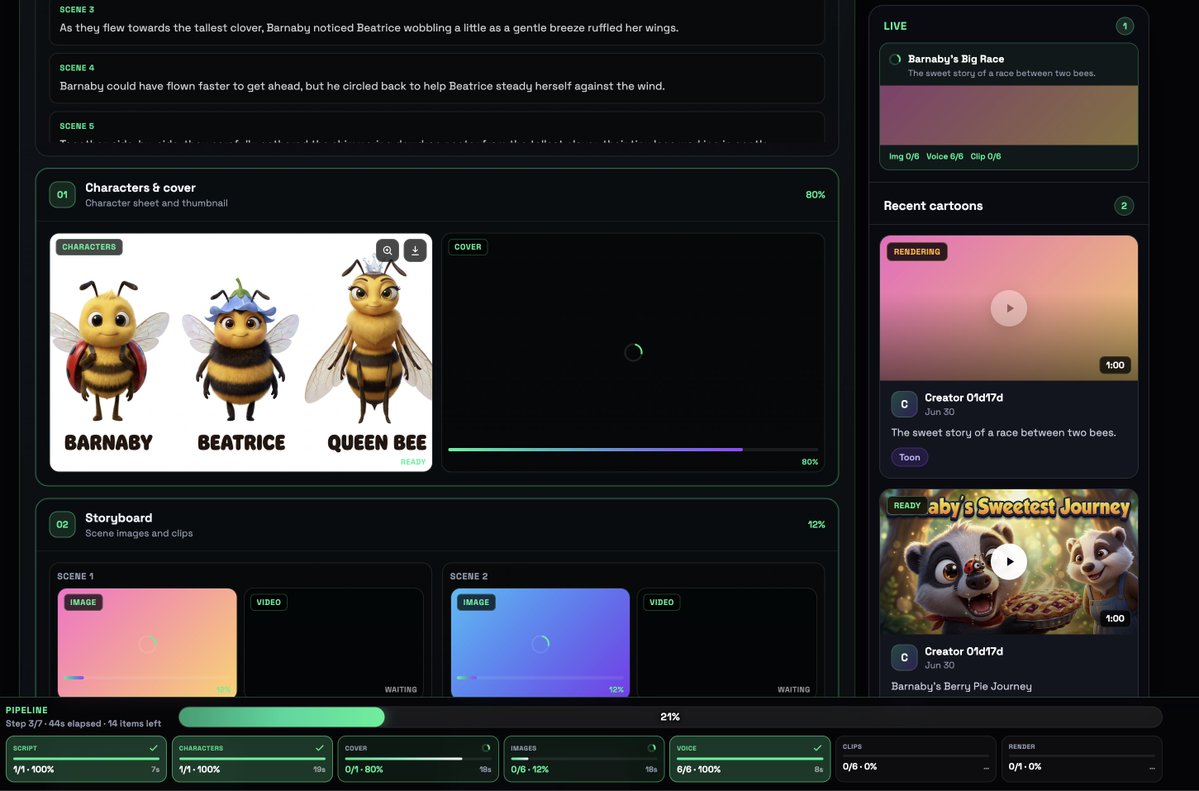Click the COVER label badge
The image size is (1199, 791).
[x=468, y=247]
